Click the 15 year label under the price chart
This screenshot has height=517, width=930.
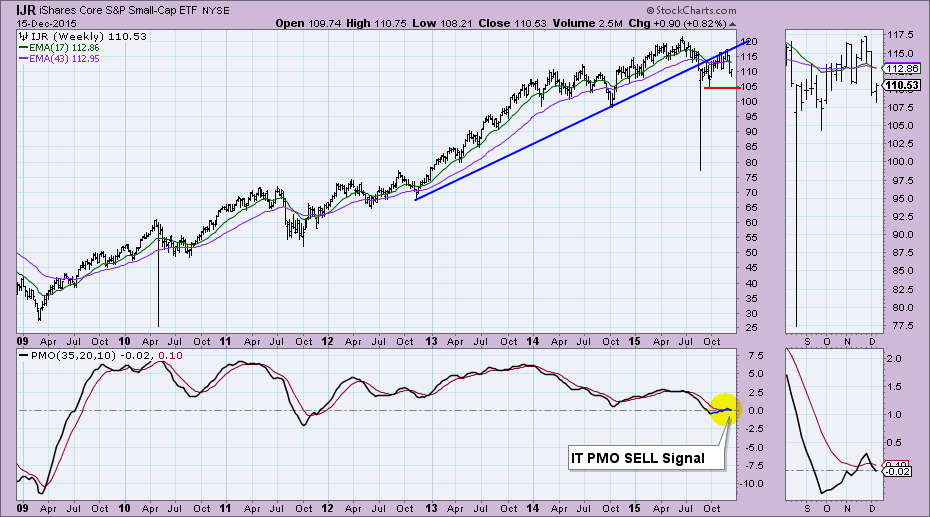635,342
